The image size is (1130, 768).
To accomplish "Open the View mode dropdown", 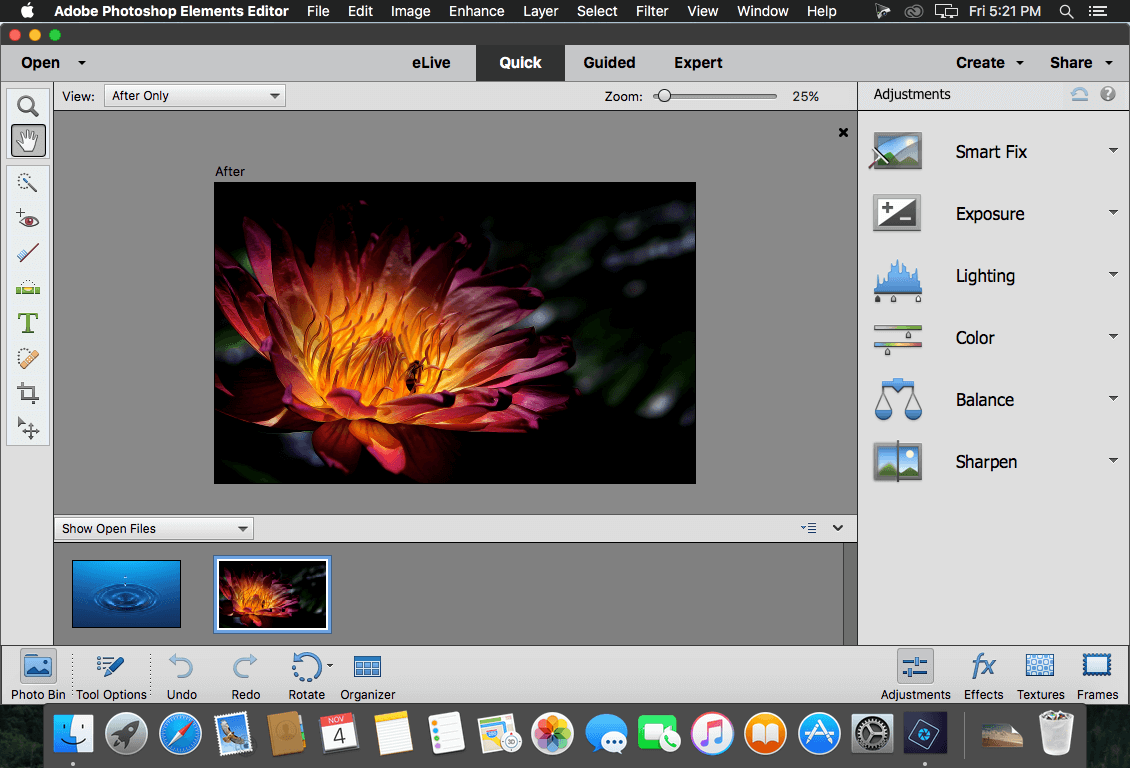I will 195,96.
